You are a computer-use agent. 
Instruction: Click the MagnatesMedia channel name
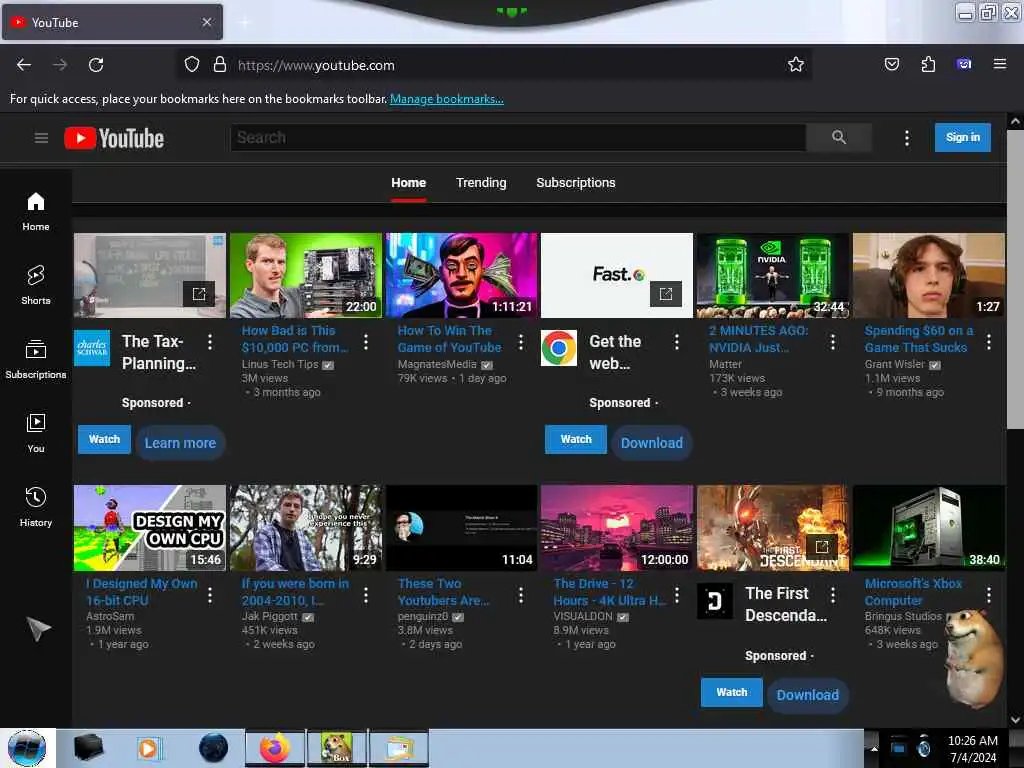(x=437, y=364)
